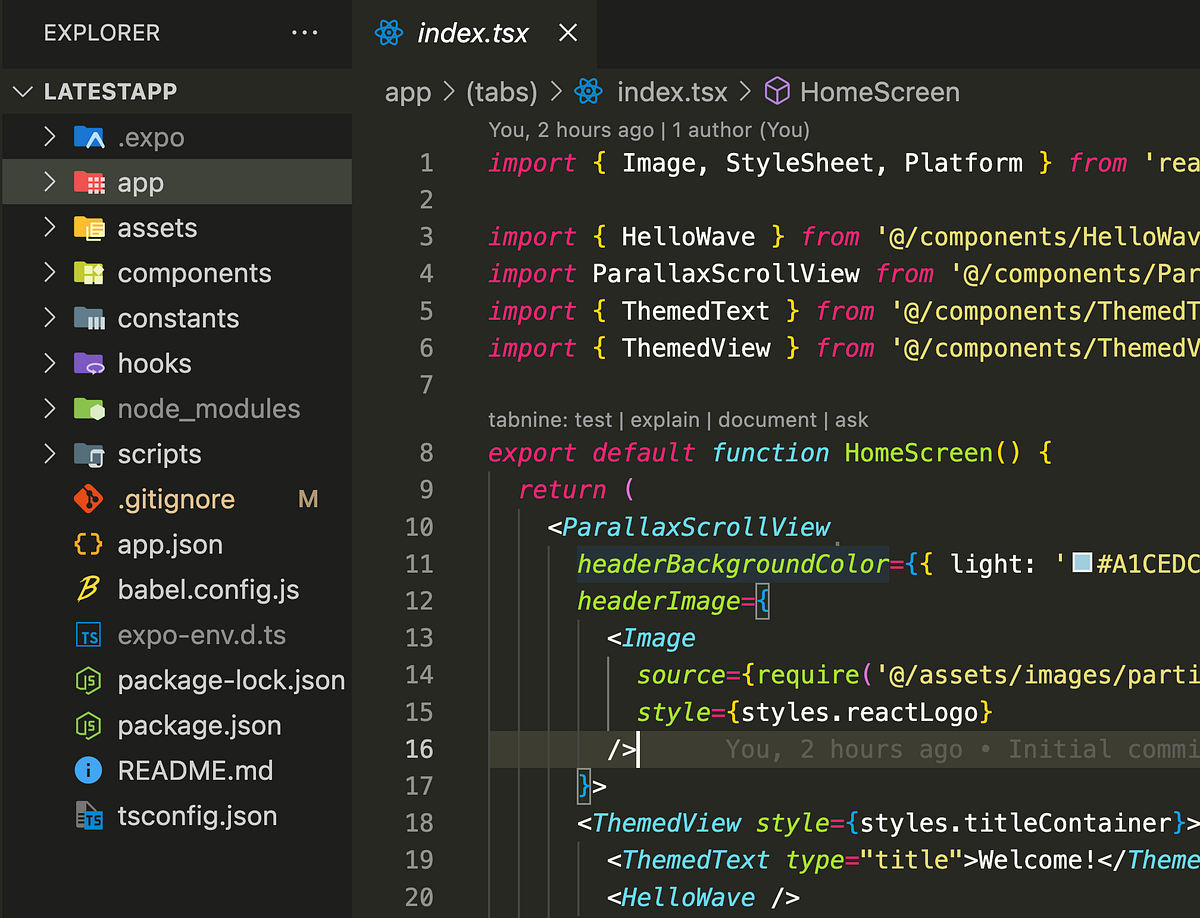Click the TS icon beside expo-env.d.ts
The width and height of the screenshot is (1200, 918).
click(x=89, y=635)
